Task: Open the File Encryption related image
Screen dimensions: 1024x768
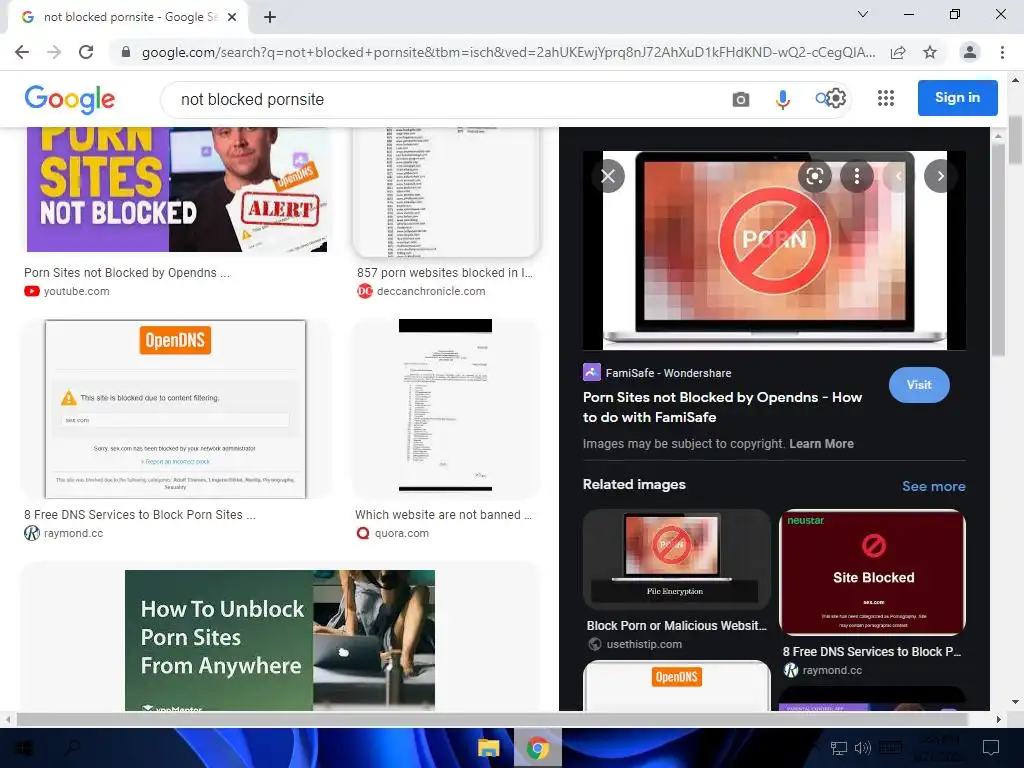Action: click(x=676, y=560)
